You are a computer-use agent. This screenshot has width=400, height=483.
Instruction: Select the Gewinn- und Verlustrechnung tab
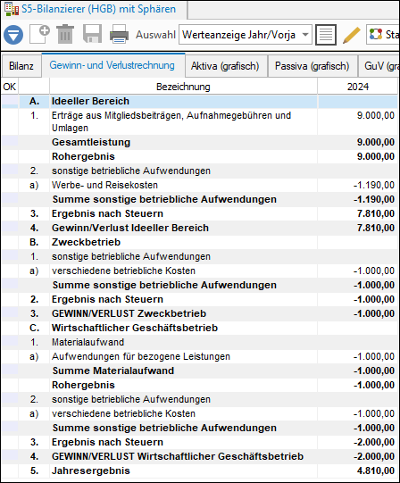[112, 65]
